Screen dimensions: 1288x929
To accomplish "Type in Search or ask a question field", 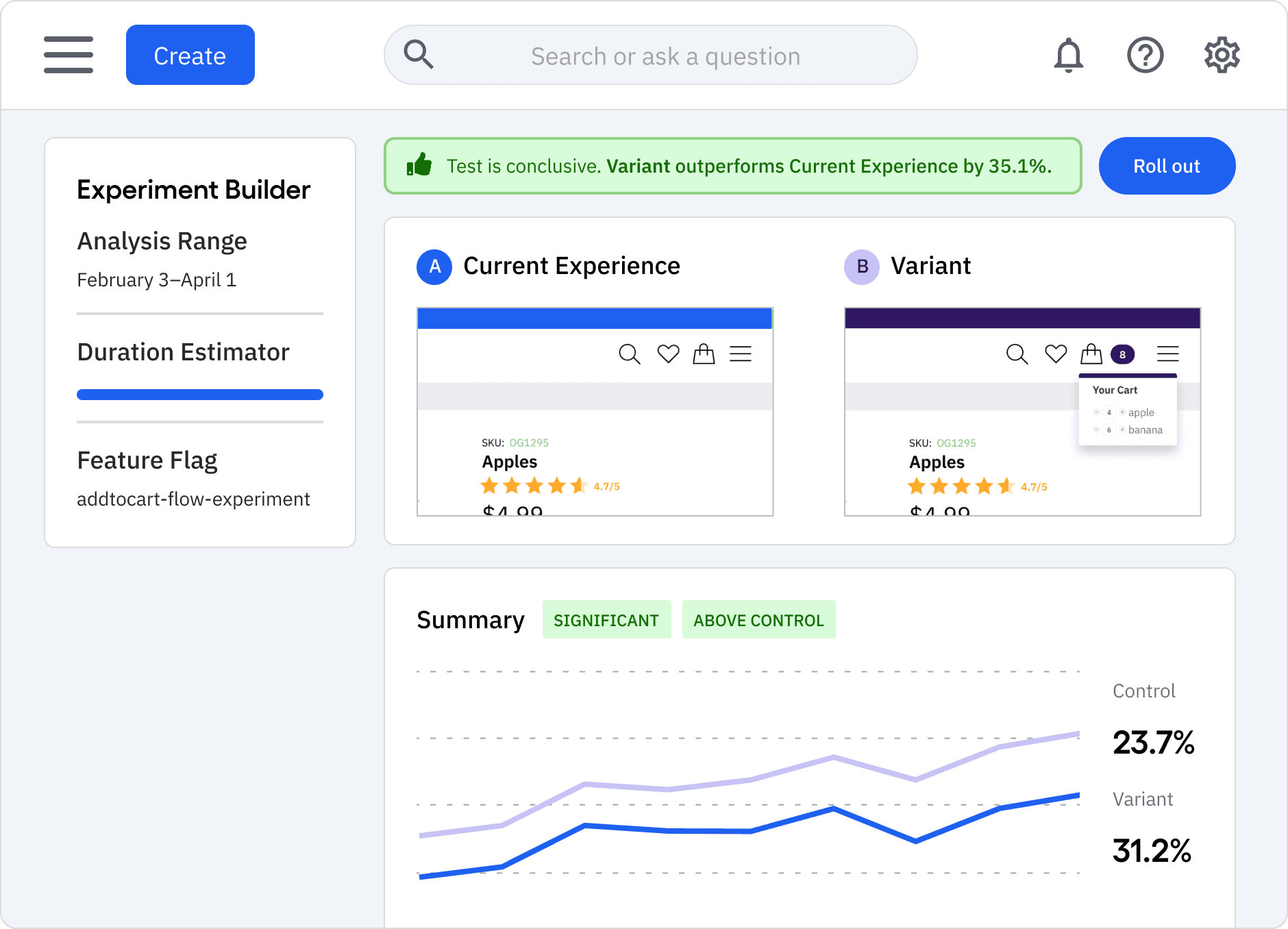I will pyautogui.click(x=665, y=56).
